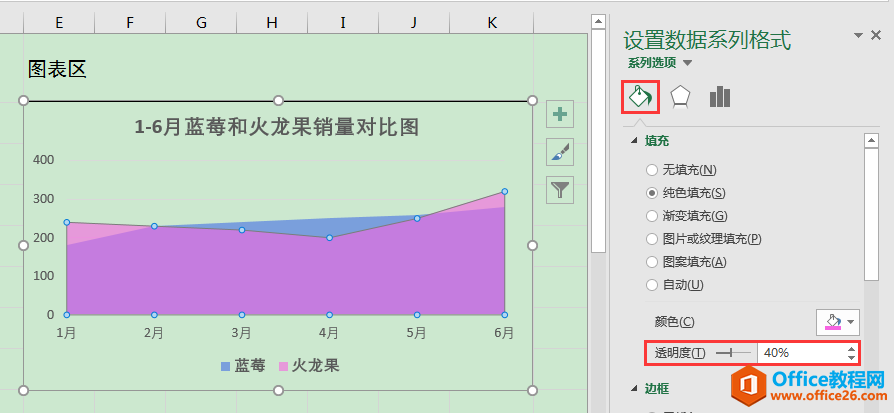Viewport: 894px width, 413px height.
Task: Select the 自动 fill radio option
Action: point(652,285)
